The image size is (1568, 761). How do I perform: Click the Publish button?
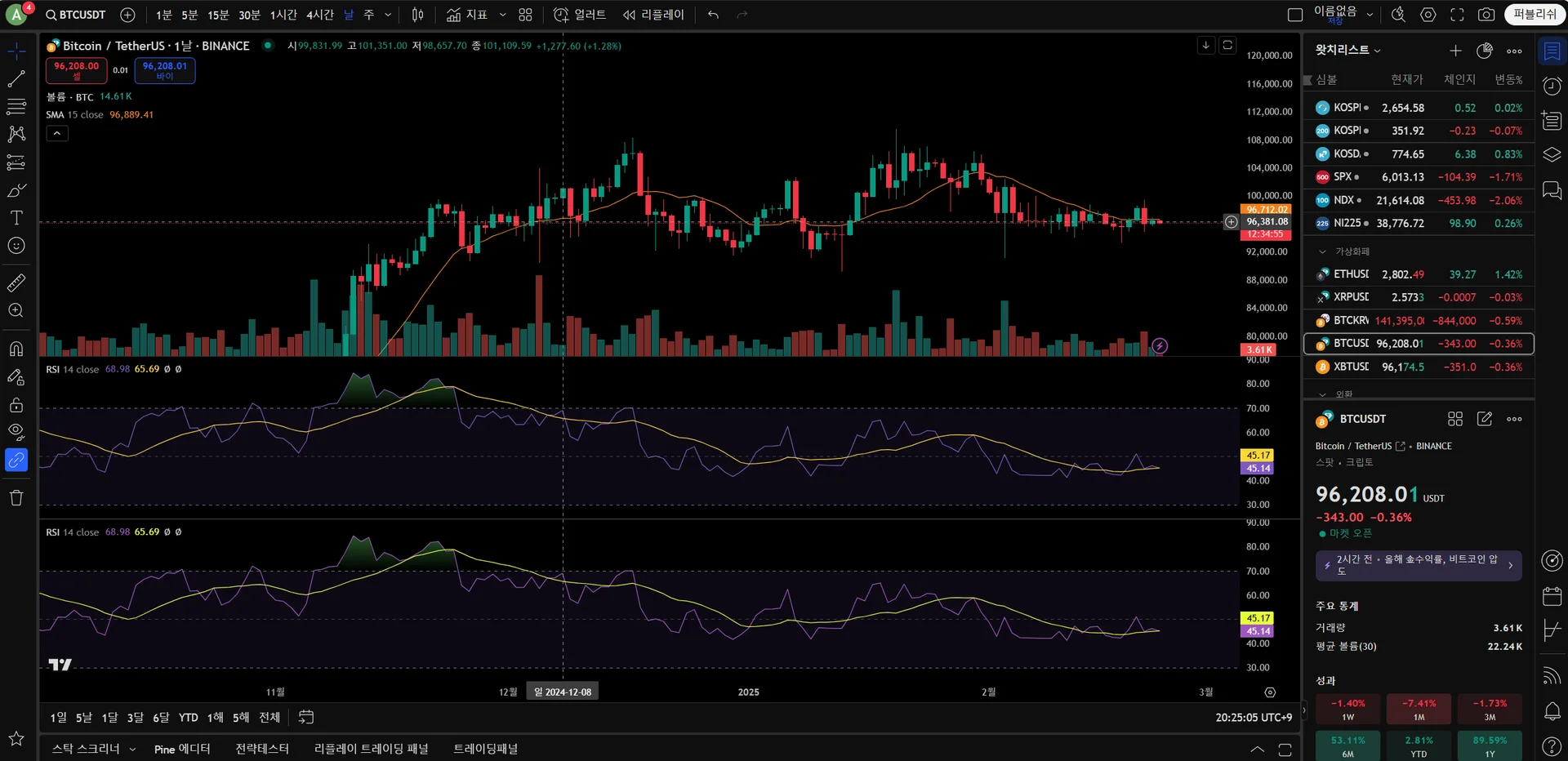(x=1535, y=15)
